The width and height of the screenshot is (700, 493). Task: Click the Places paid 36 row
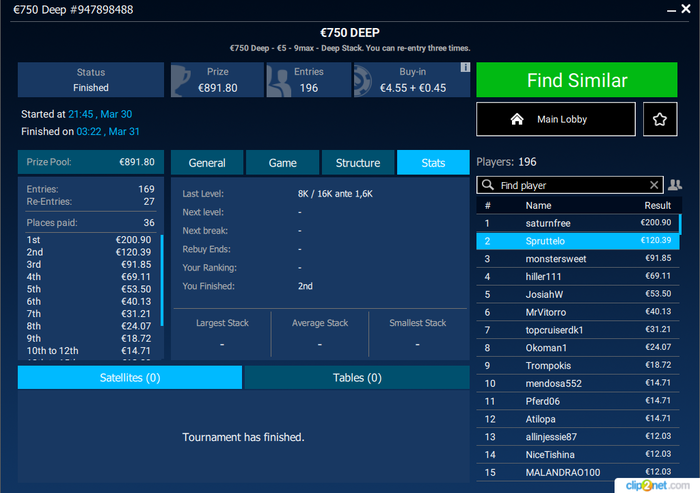tap(91, 222)
